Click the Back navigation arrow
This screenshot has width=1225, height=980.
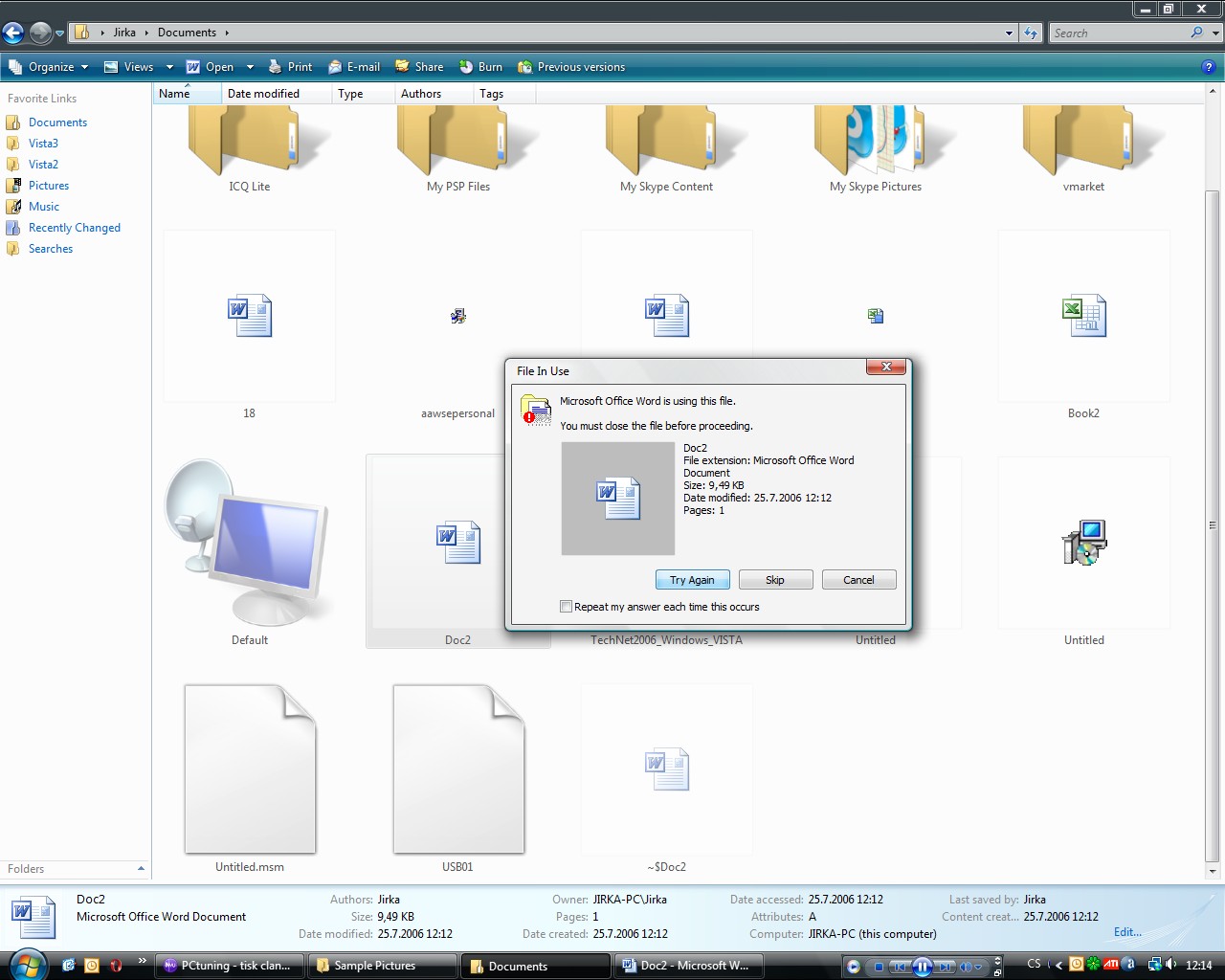point(13,33)
